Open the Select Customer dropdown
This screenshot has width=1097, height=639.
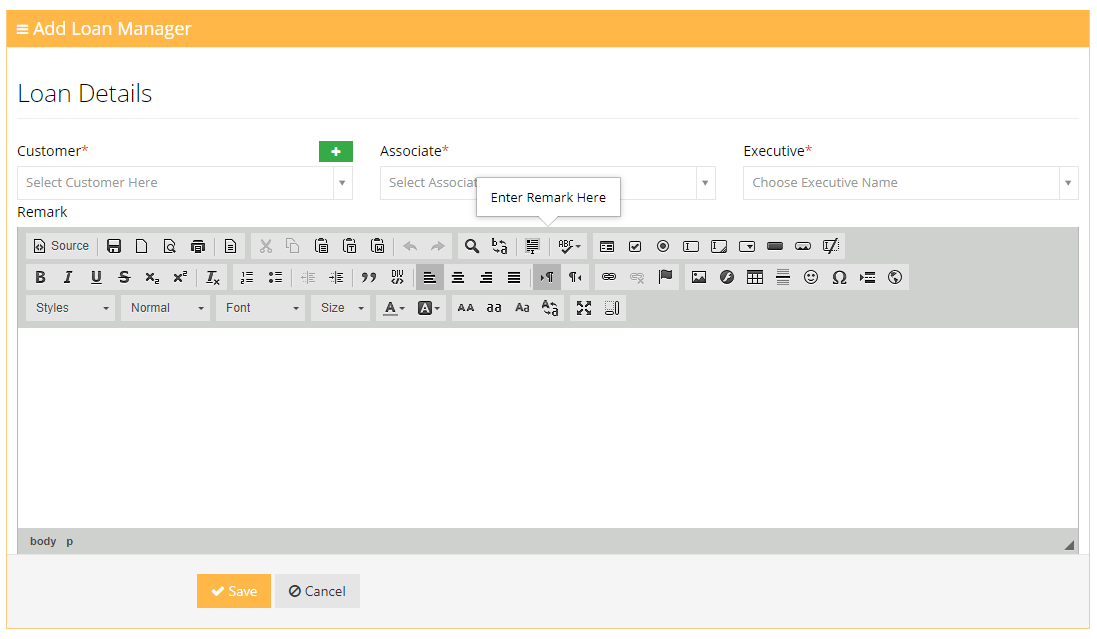[x=185, y=183]
